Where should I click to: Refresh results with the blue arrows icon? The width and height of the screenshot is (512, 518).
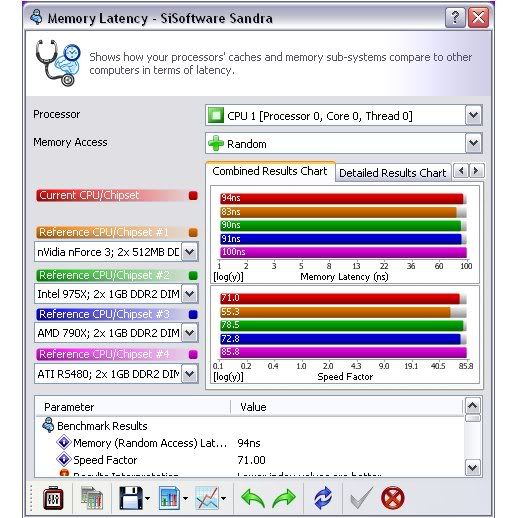323,498
